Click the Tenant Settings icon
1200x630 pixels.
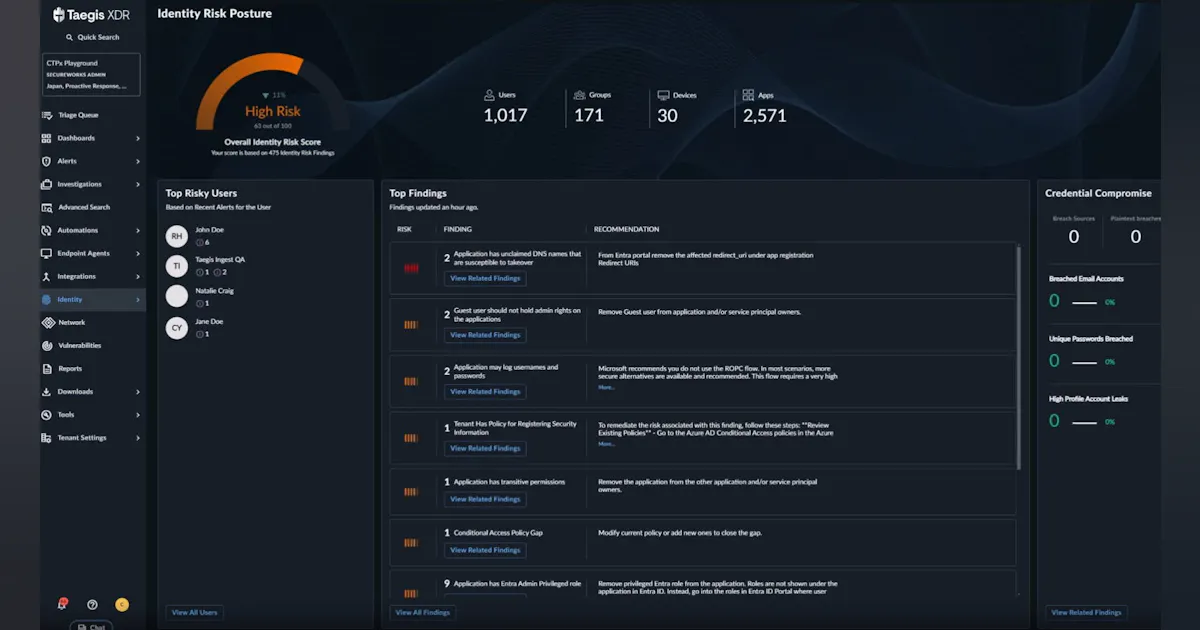tap(47, 437)
